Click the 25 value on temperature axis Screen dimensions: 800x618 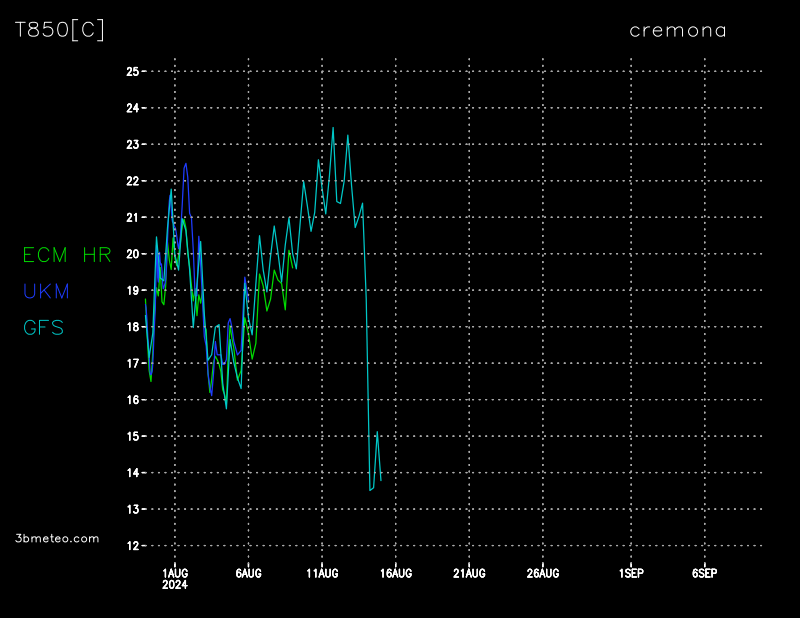[x=132, y=72]
